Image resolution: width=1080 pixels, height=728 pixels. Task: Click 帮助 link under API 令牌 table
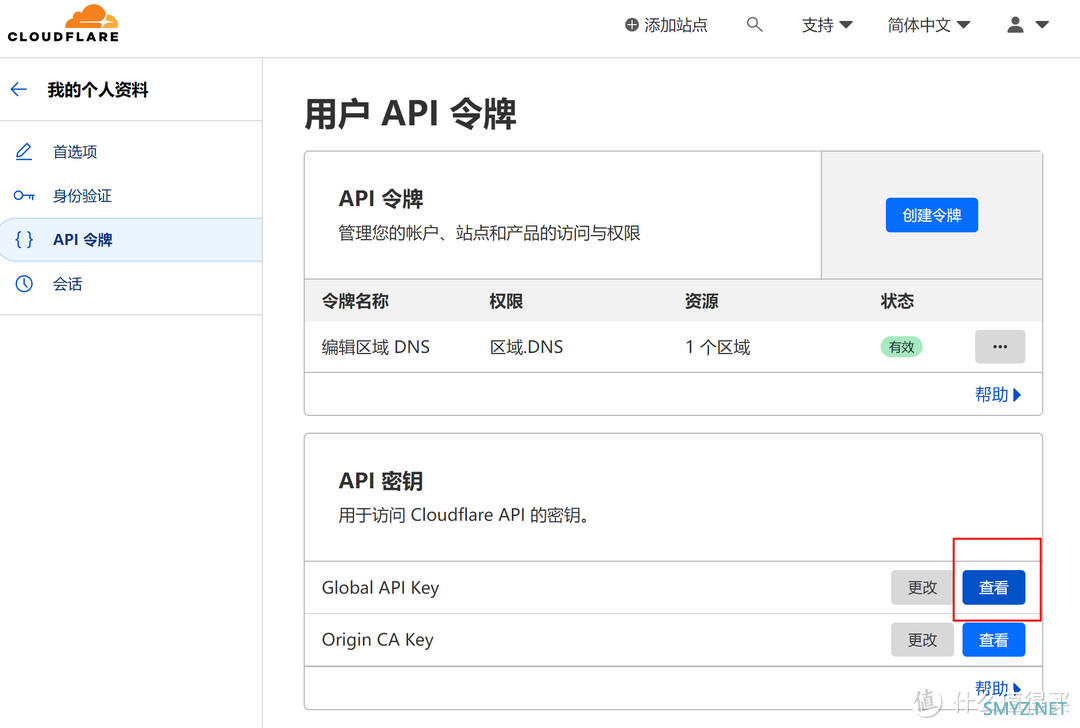[998, 395]
